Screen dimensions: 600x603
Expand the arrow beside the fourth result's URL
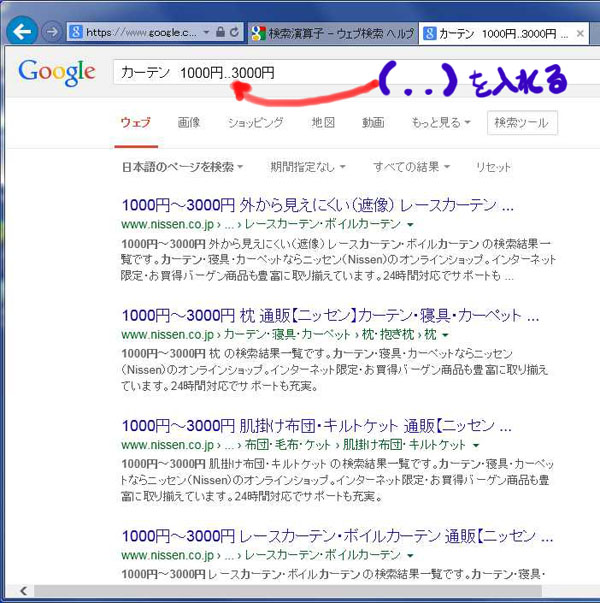pos(410,556)
